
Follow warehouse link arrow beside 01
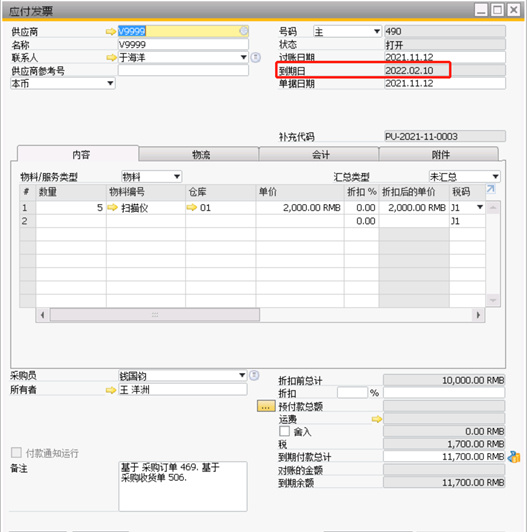[192, 207]
